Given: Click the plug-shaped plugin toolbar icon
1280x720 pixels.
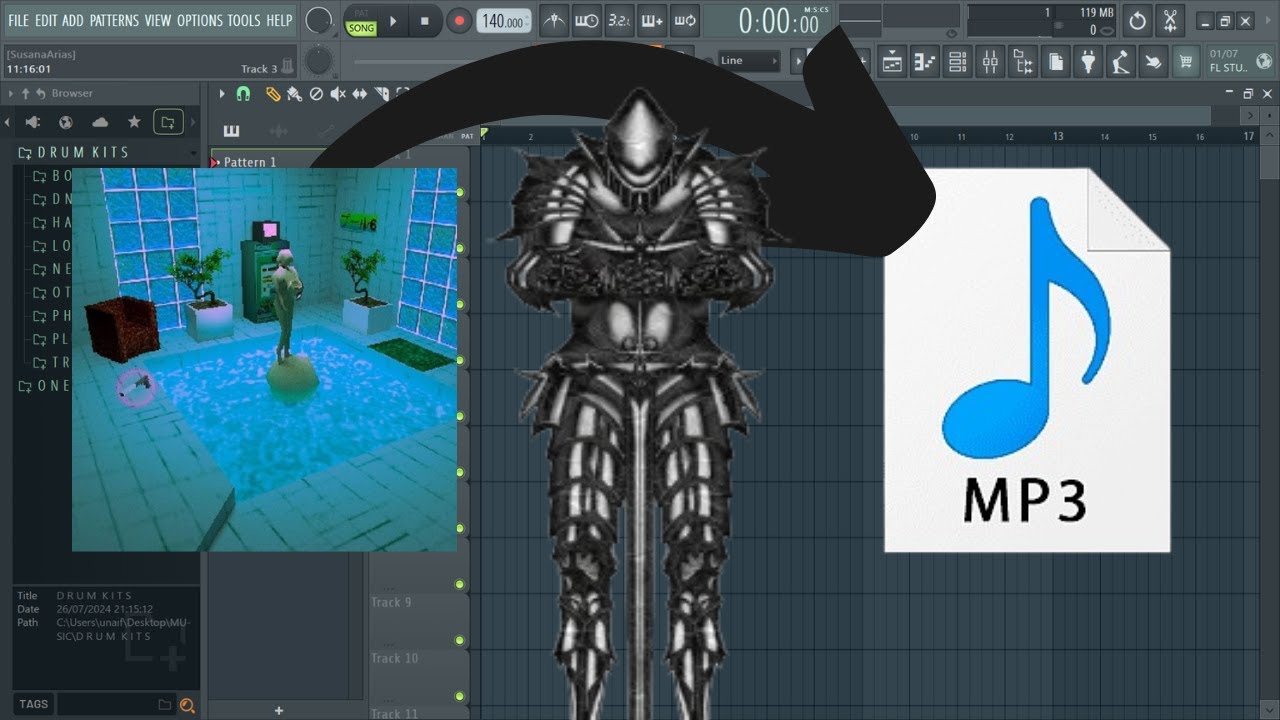Looking at the screenshot, I should point(1088,62).
